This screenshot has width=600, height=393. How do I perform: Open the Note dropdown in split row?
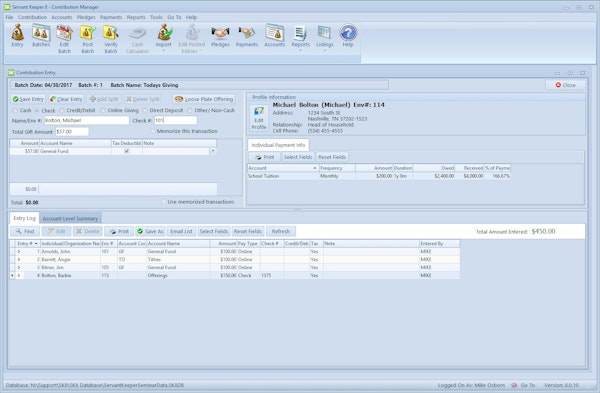[x=213, y=151]
